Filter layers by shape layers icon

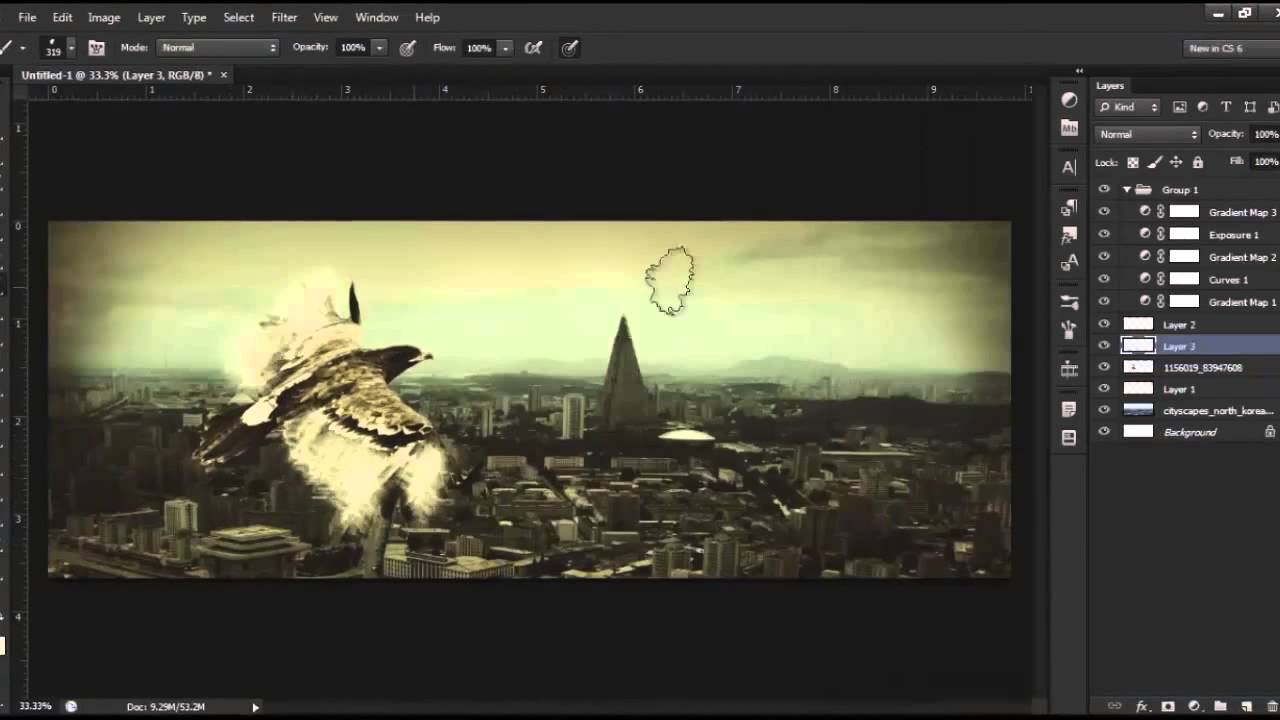point(1250,107)
